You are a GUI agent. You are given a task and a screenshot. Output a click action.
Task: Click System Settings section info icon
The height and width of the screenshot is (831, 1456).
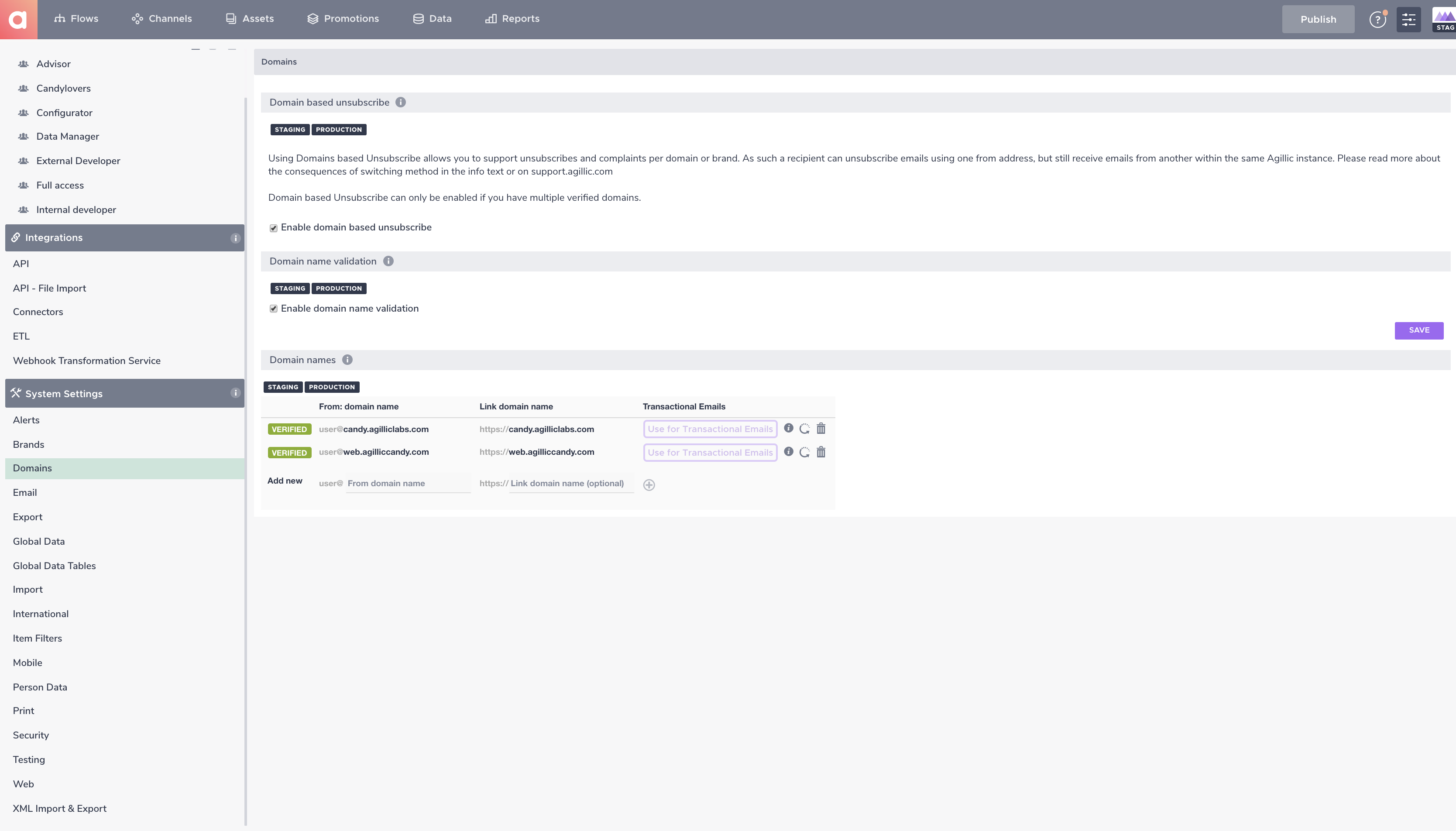point(235,393)
